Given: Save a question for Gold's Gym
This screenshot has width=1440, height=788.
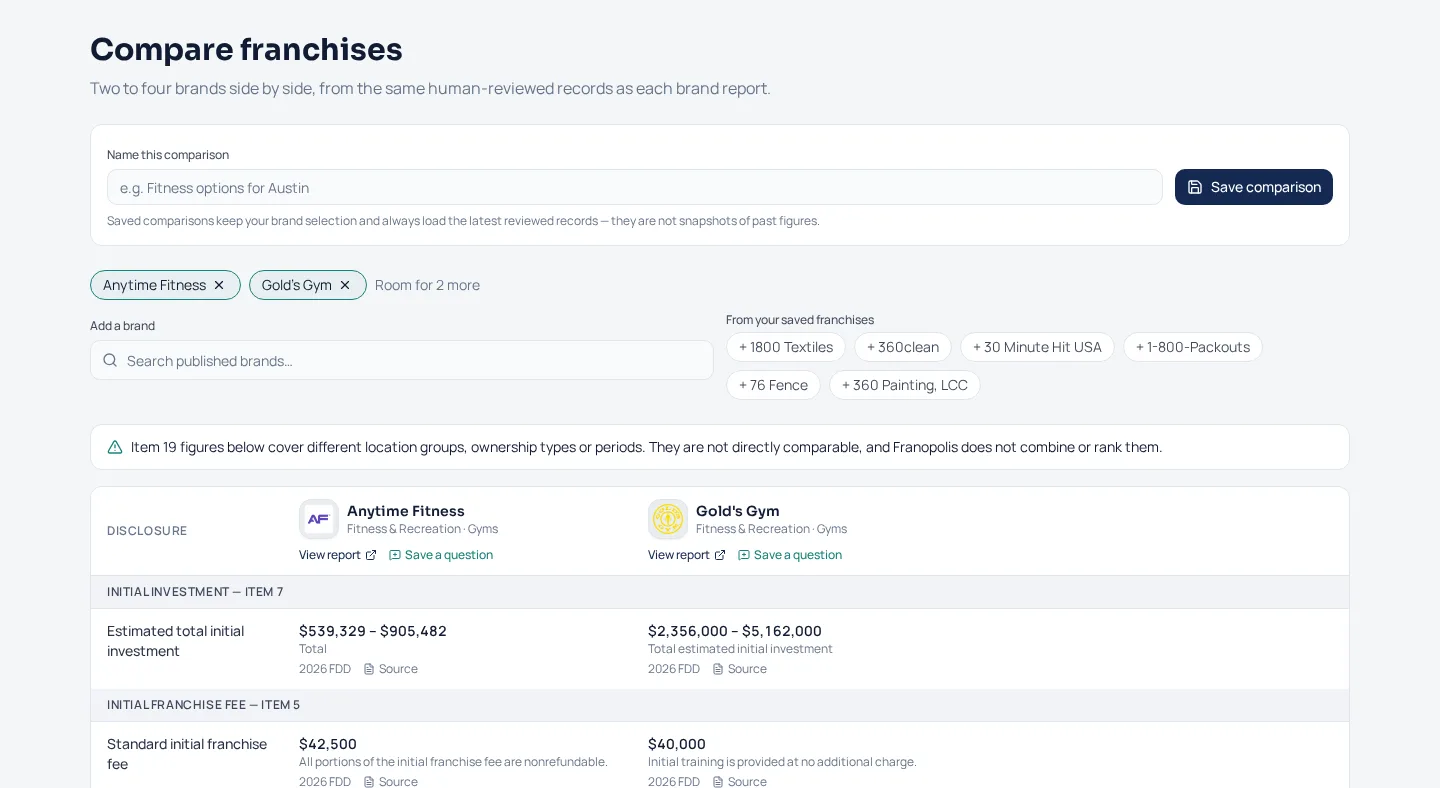Looking at the screenshot, I should pos(790,555).
